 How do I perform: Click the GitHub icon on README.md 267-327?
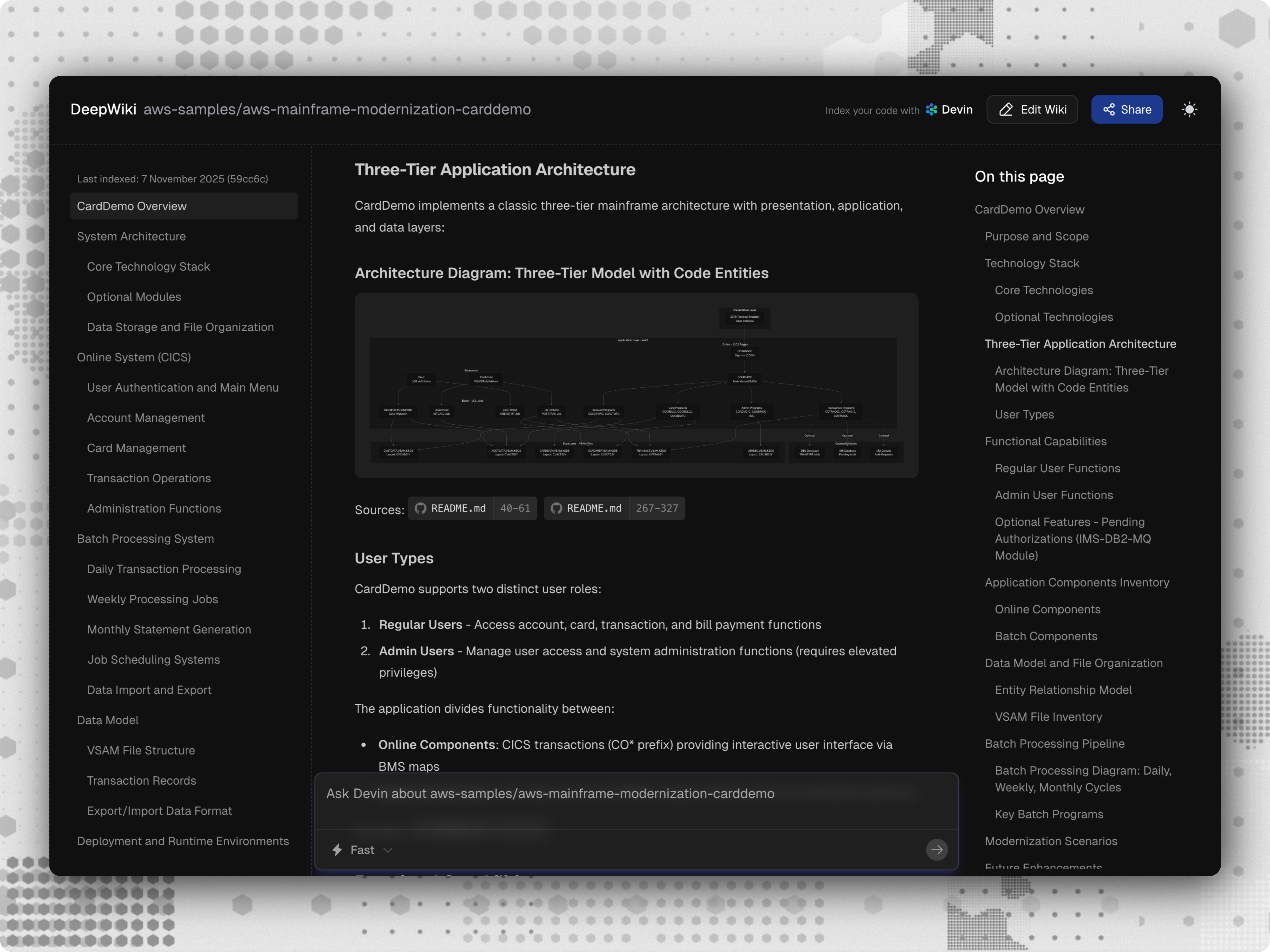point(556,508)
